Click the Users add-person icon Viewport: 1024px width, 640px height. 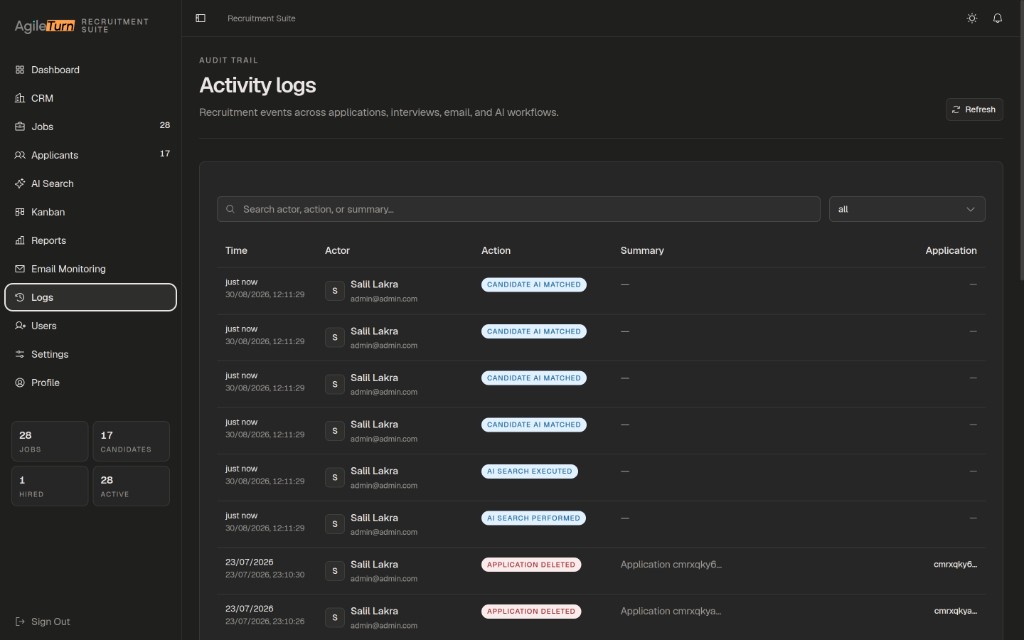(x=20, y=325)
